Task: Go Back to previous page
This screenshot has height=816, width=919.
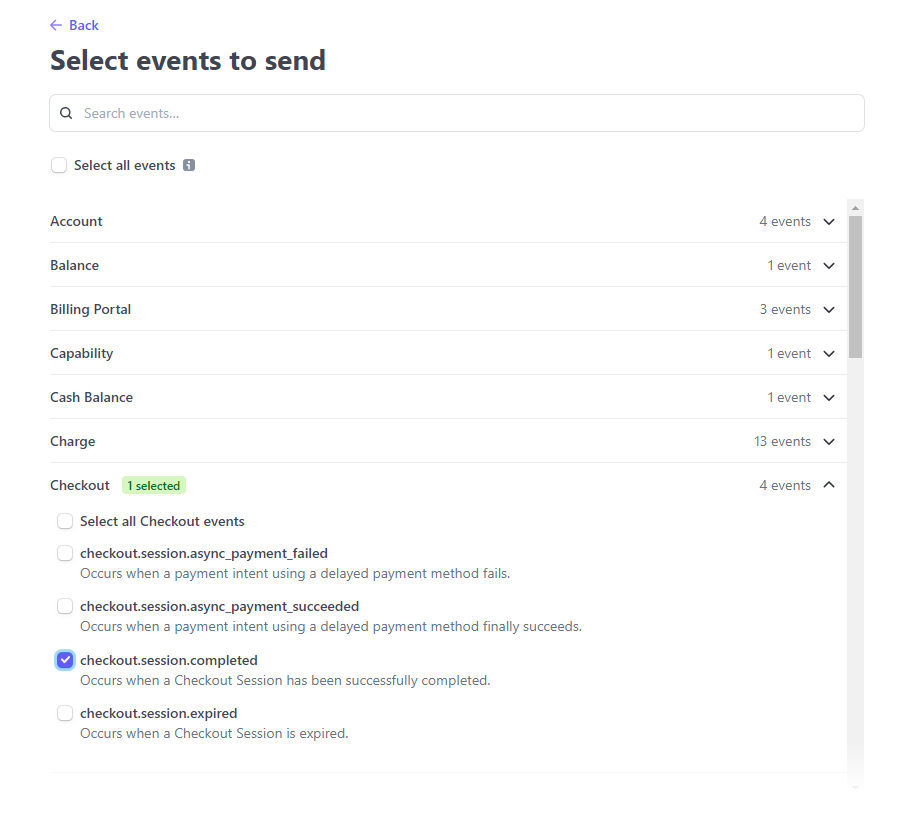Action: tap(84, 25)
